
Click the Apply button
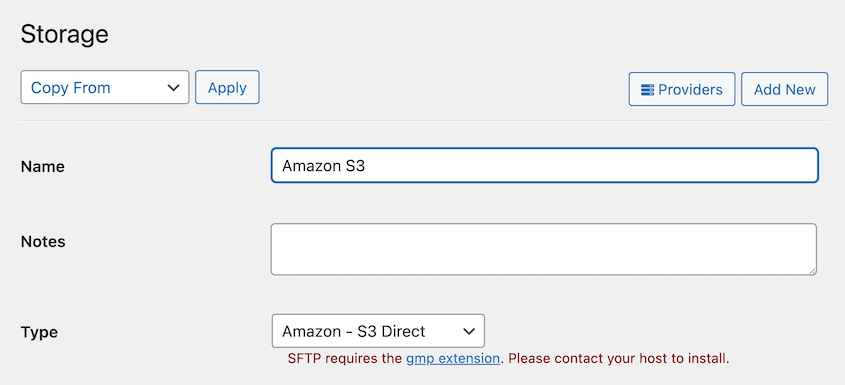[x=227, y=87]
